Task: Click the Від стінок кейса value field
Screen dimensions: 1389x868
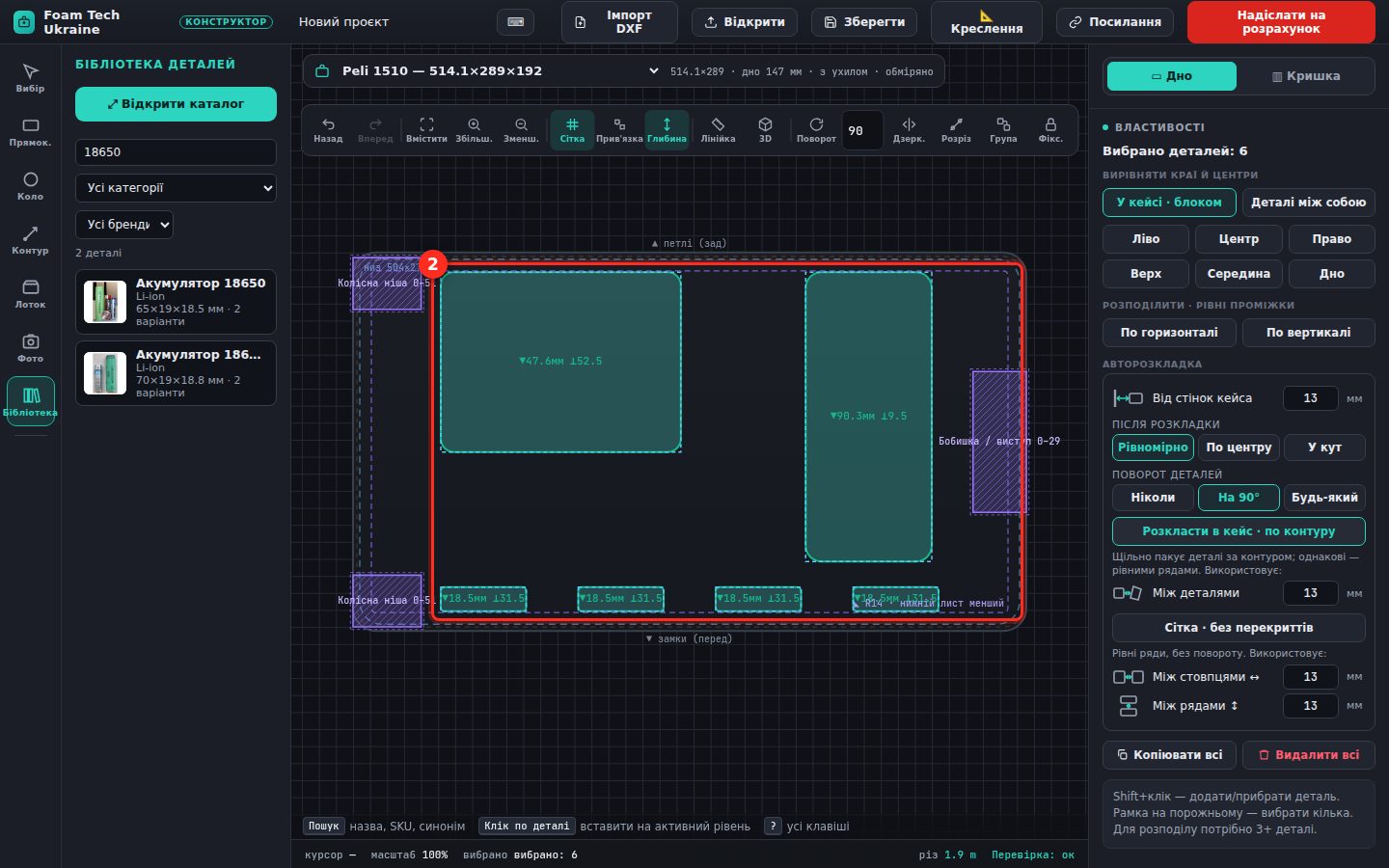Action: 1310,398
